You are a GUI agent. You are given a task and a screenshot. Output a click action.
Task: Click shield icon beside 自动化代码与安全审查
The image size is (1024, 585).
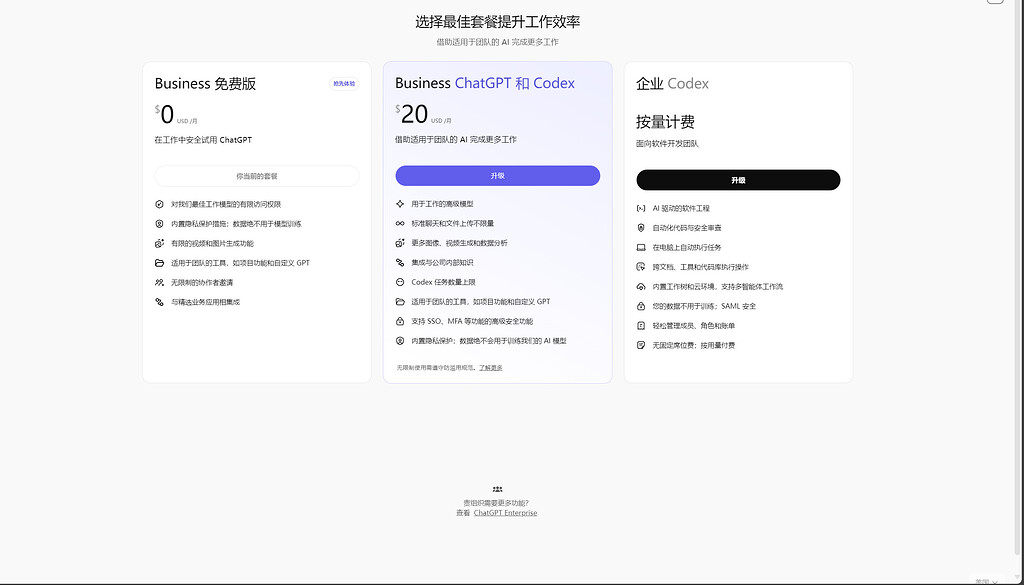[x=641, y=228]
